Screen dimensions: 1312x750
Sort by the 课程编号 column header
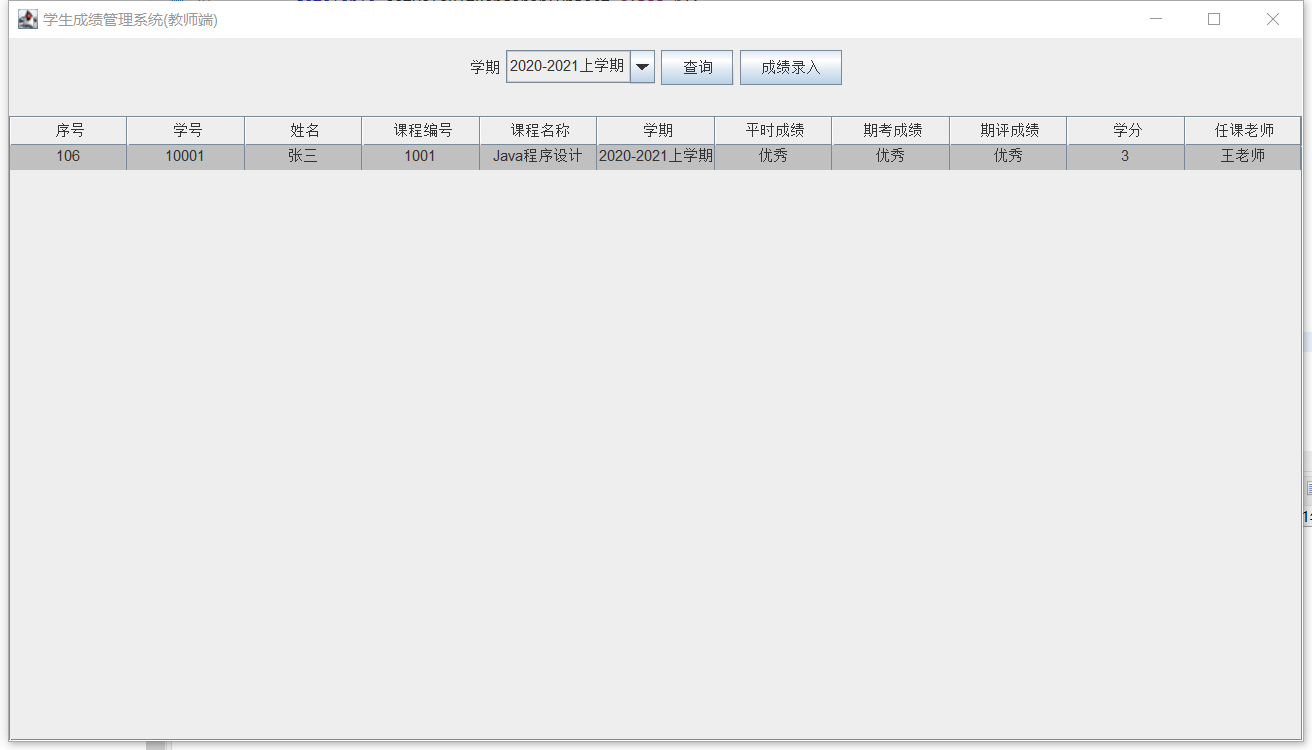coord(421,130)
